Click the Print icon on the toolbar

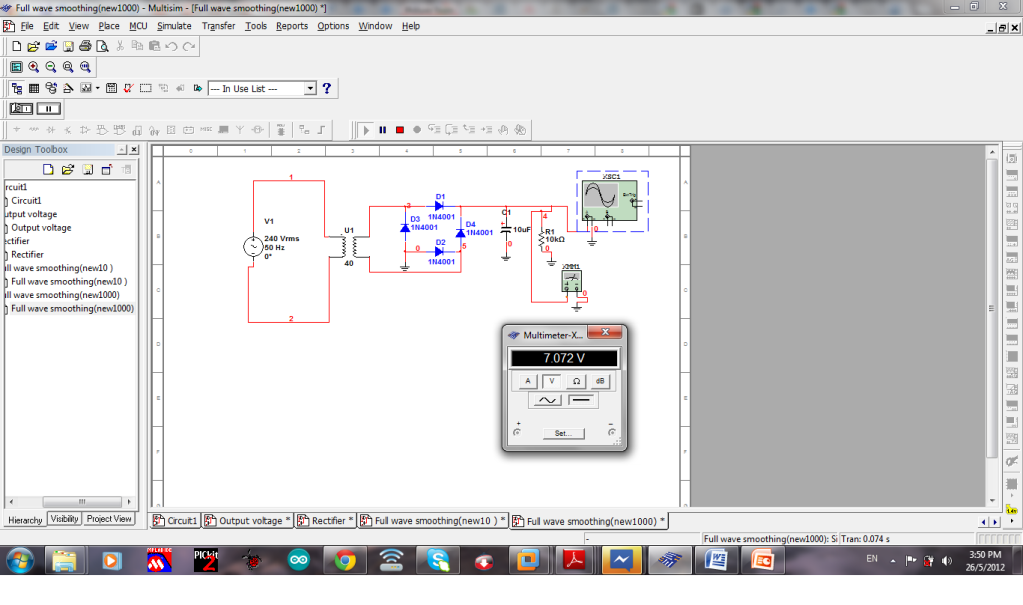point(85,48)
